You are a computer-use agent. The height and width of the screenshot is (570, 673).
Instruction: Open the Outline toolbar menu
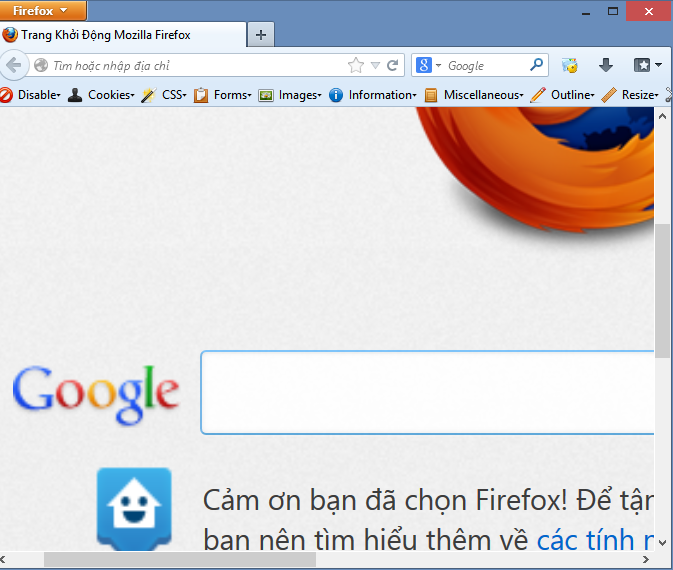(562, 95)
